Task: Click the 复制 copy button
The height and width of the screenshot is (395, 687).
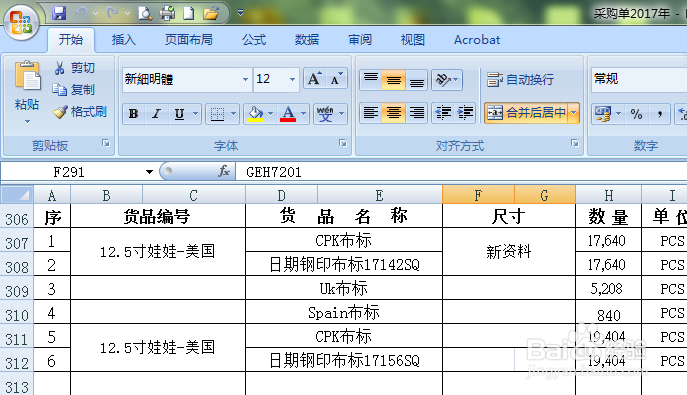Action: coord(74,90)
